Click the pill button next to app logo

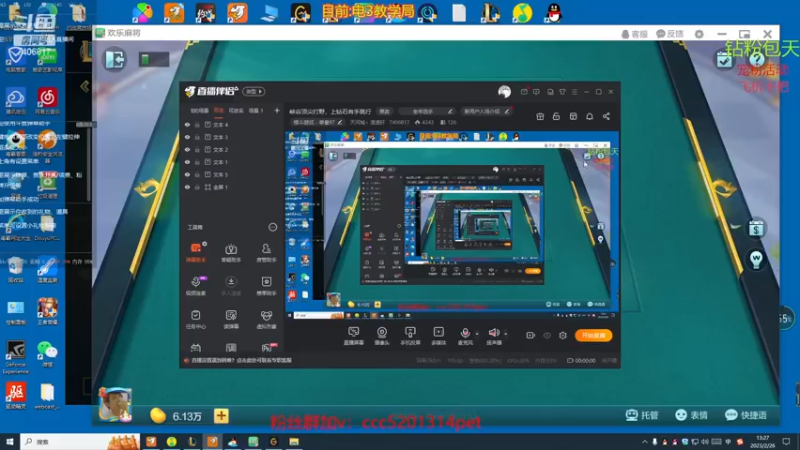254,92
